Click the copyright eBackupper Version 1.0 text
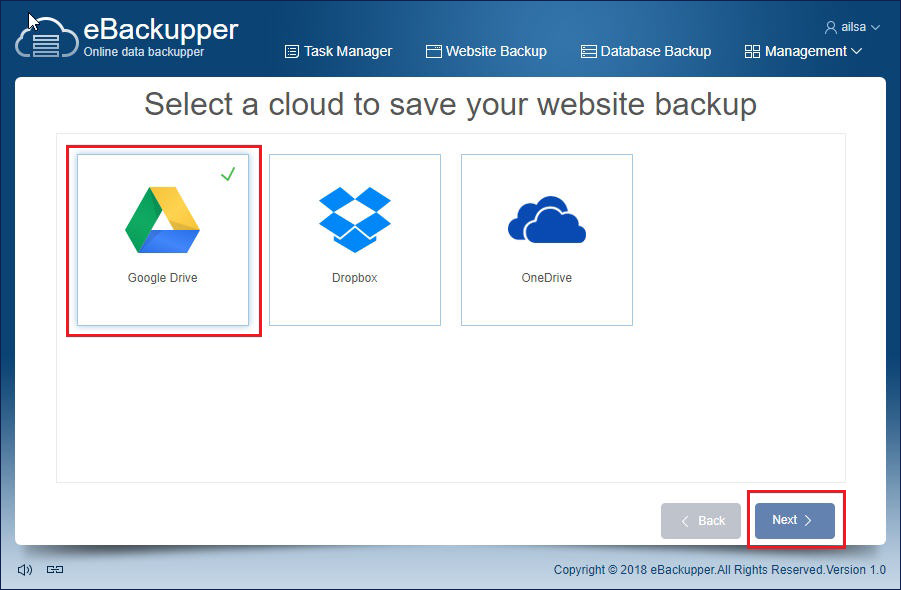Viewport: 901px width, 590px height. pyautogui.click(x=719, y=569)
